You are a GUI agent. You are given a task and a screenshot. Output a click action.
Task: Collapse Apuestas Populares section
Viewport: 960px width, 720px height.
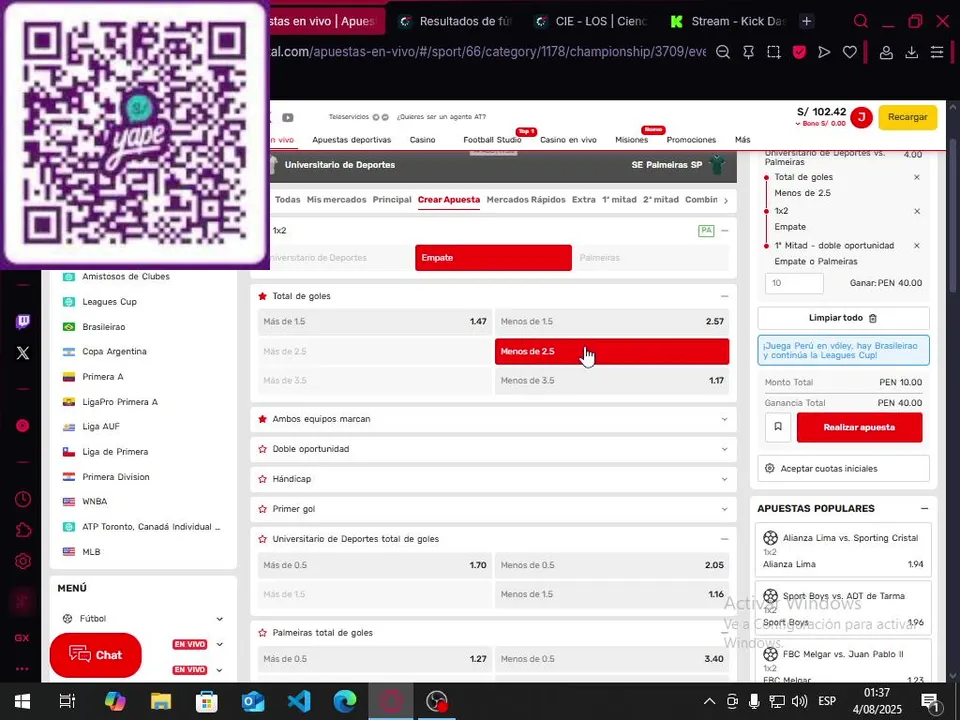(924, 509)
